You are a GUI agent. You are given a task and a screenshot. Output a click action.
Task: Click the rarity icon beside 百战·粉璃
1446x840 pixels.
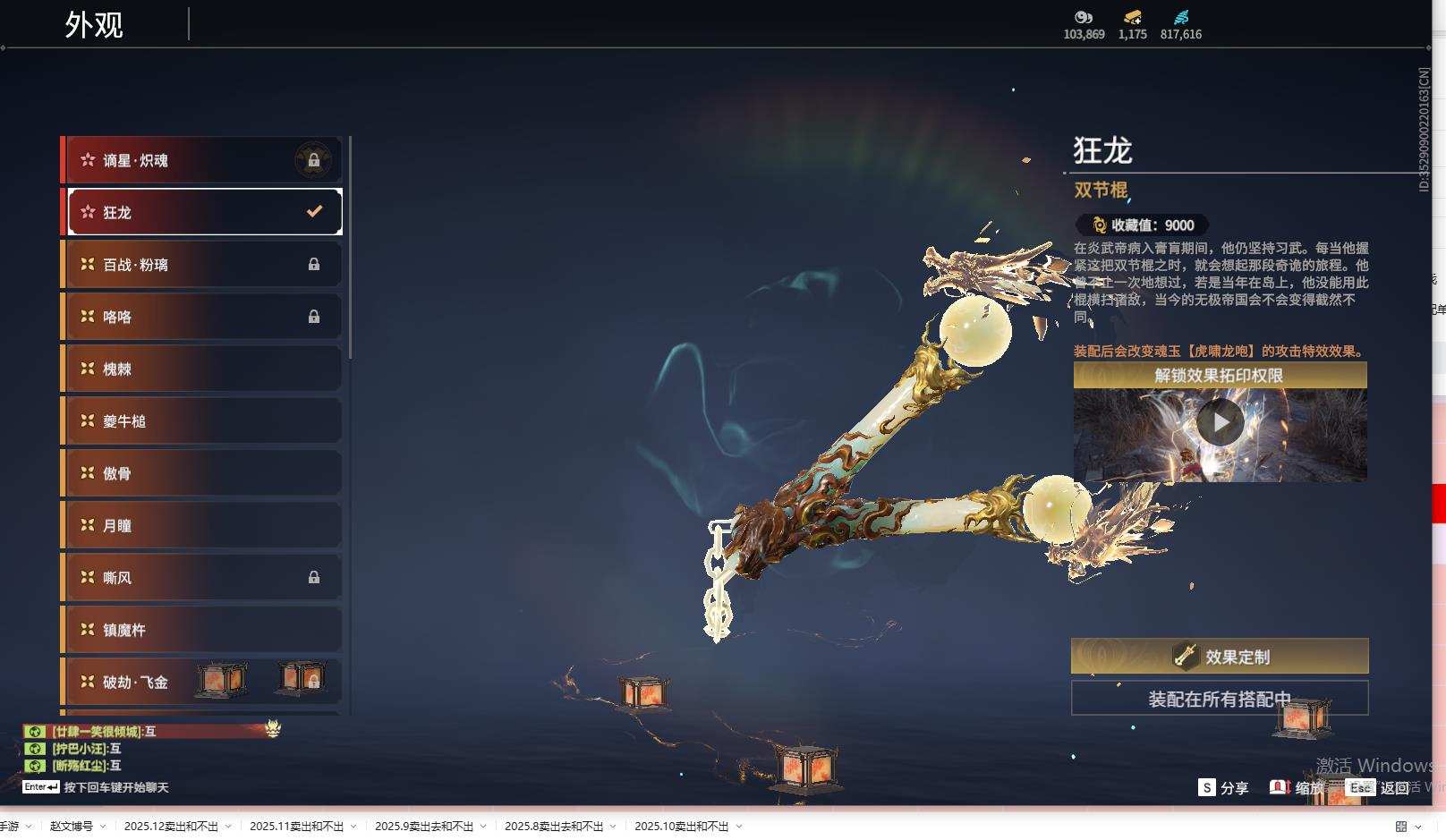88,264
